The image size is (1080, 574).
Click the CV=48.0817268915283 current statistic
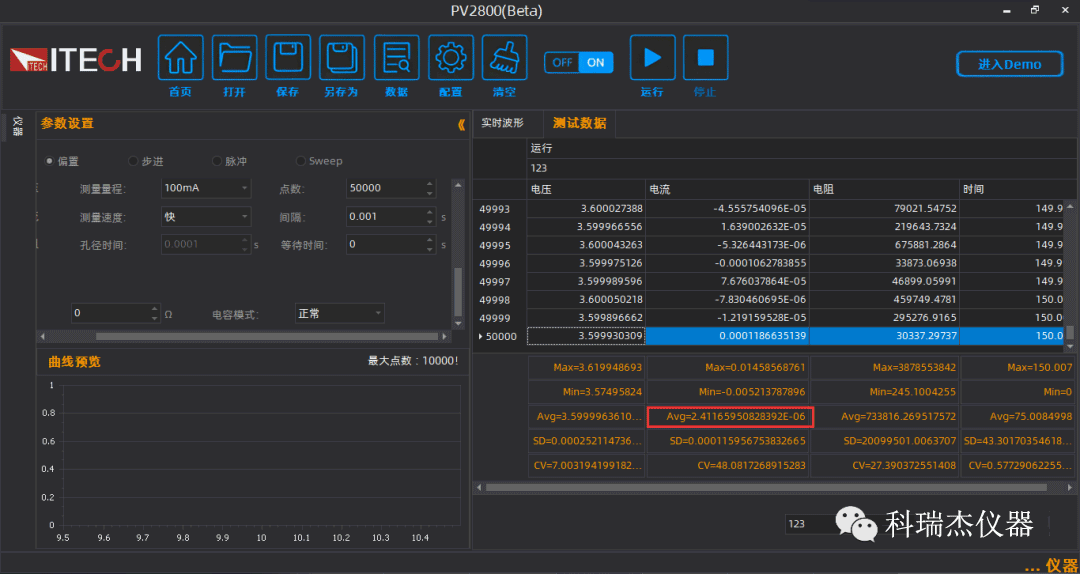click(728, 466)
